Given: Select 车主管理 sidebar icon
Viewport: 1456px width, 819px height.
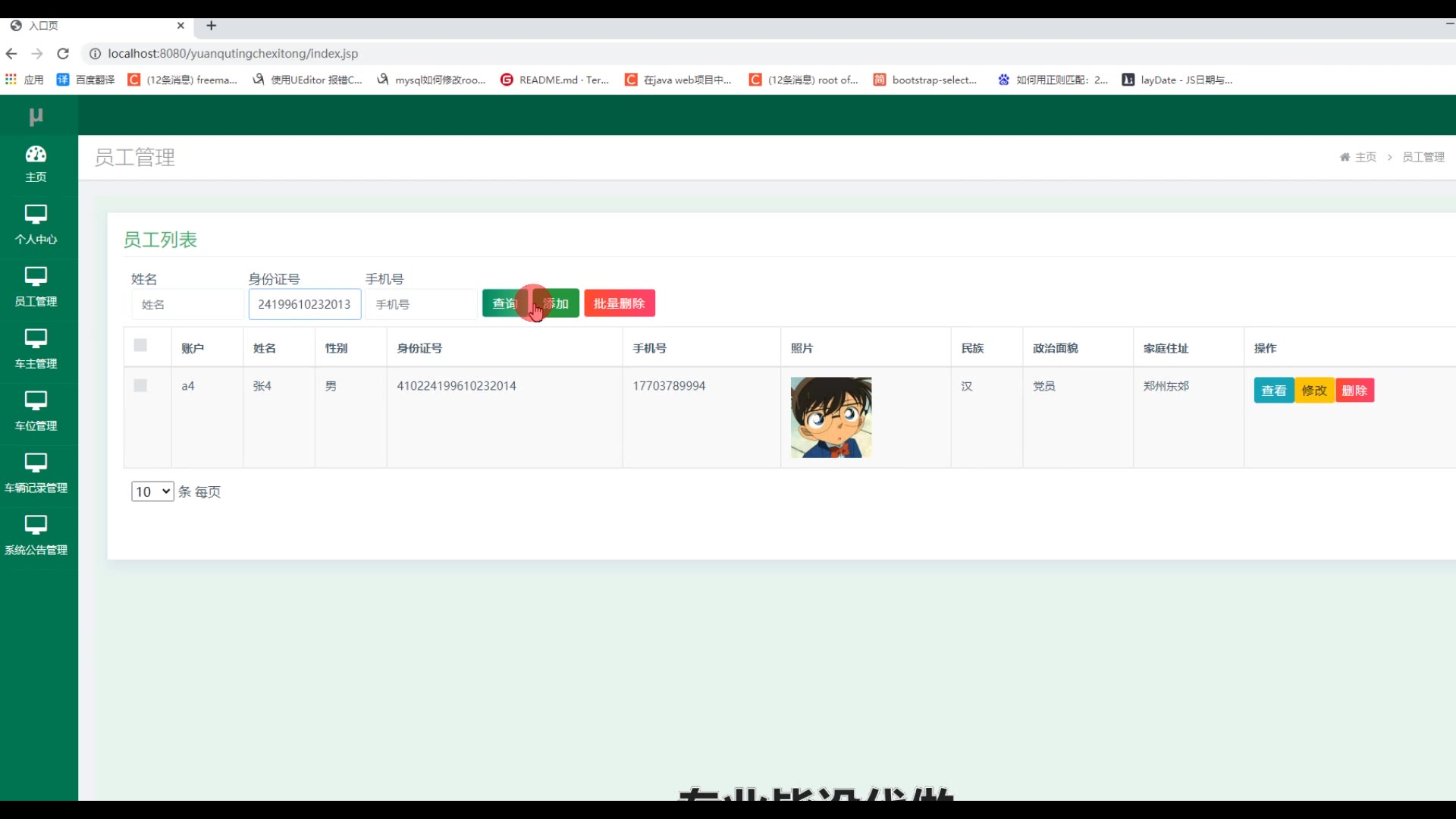Looking at the screenshot, I should 36,339.
